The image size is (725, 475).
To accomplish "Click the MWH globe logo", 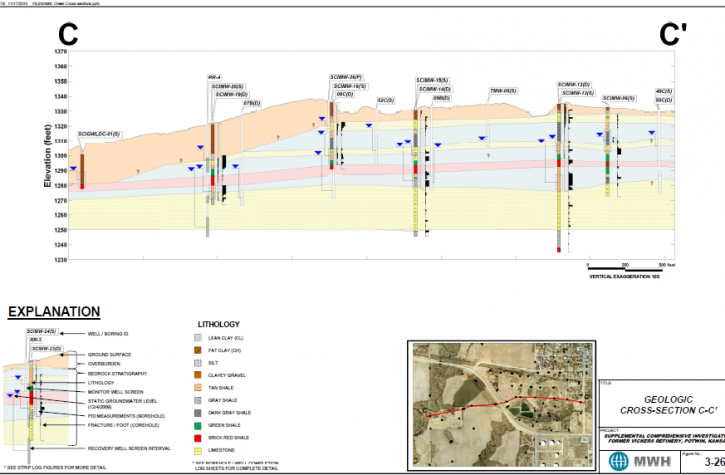I will pos(619,462).
